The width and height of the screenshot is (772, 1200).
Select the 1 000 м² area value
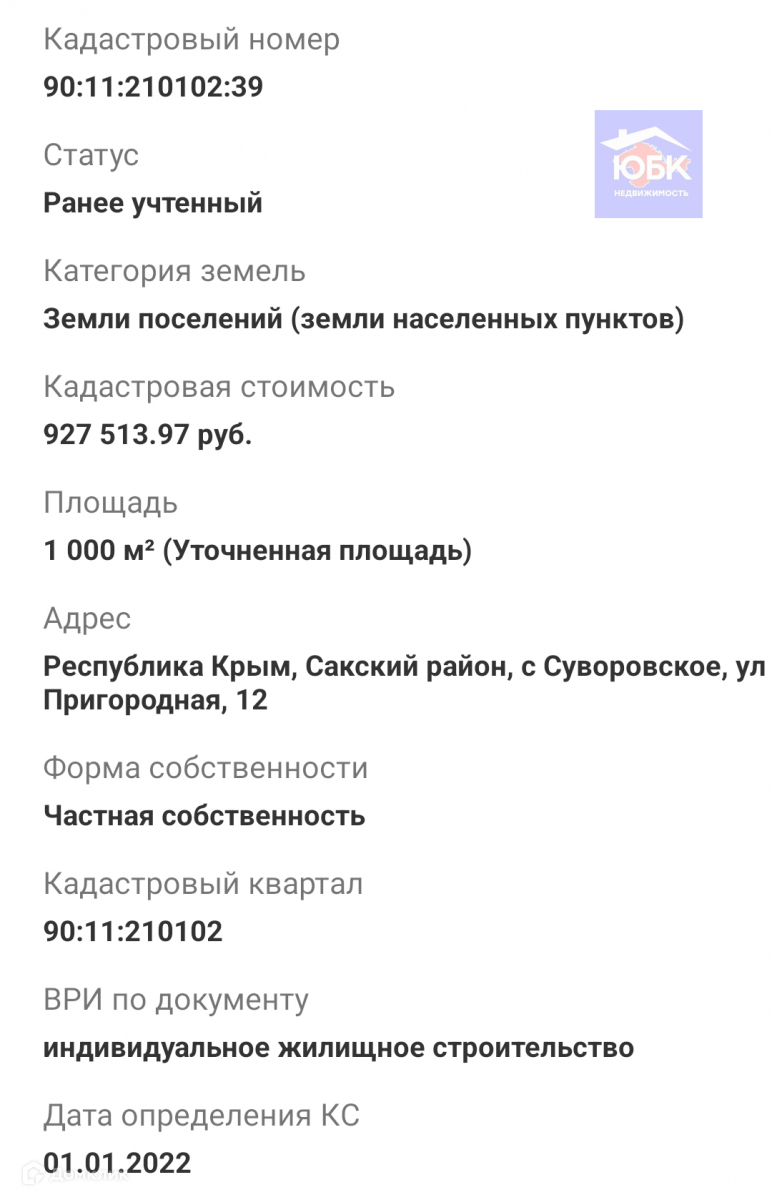coord(257,551)
